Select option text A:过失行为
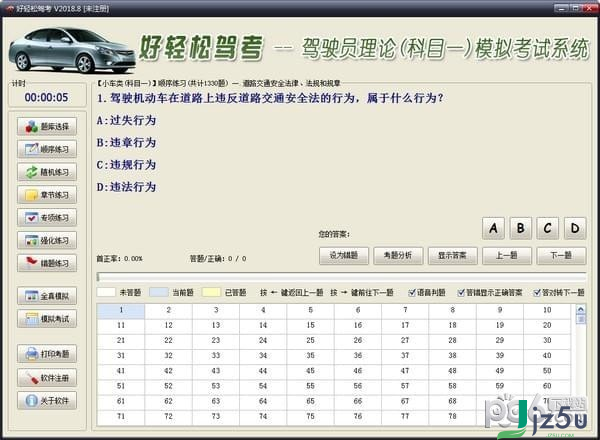 coord(126,121)
